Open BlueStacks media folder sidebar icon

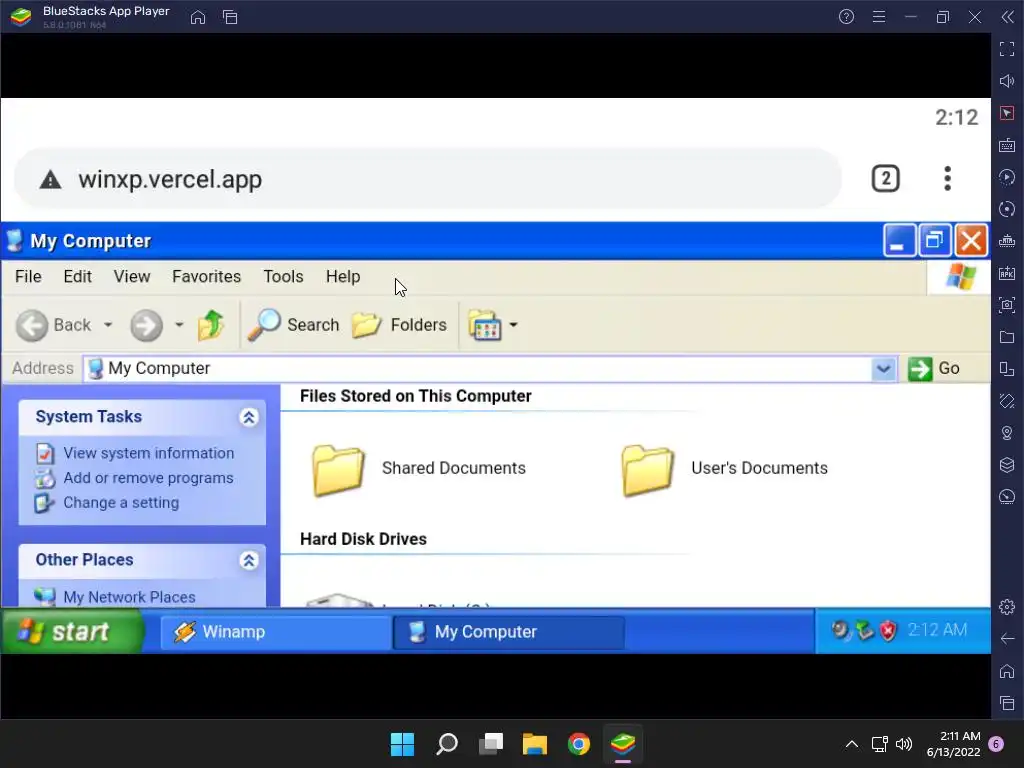(x=1007, y=337)
